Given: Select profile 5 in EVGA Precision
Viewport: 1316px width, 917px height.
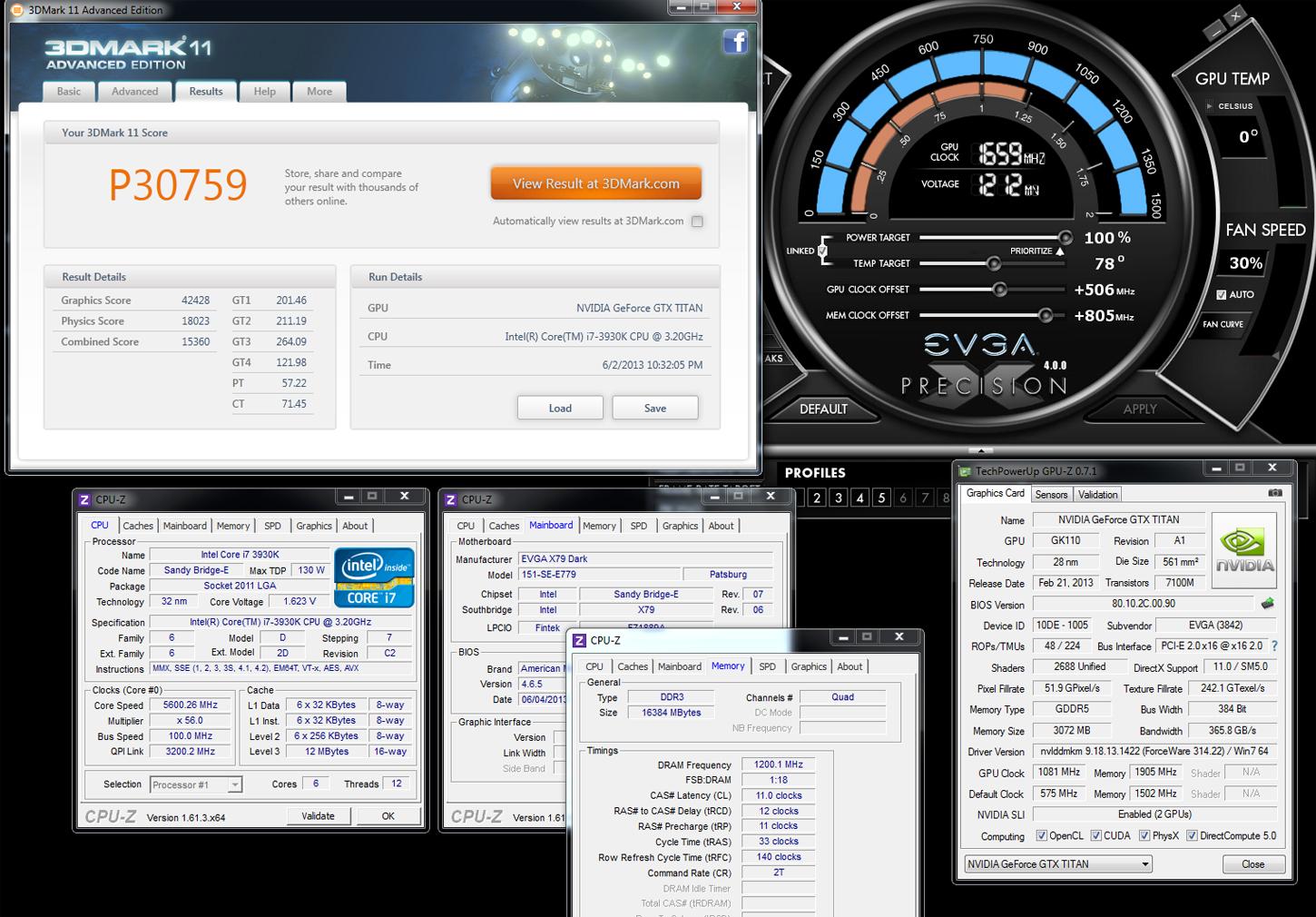Looking at the screenshot, I should click(x=881, y=498).
